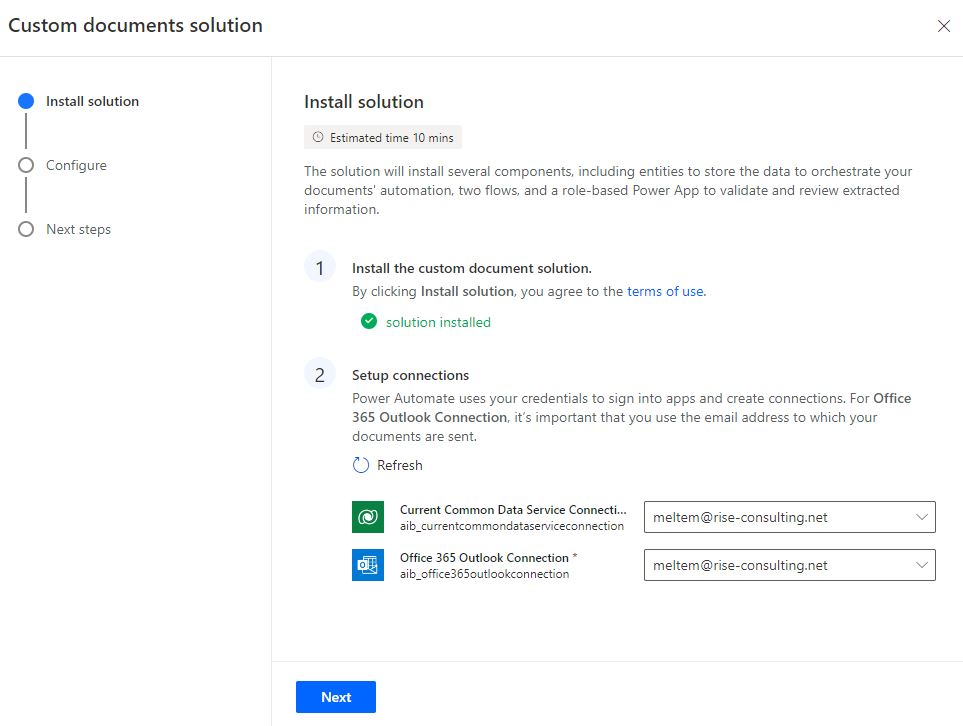Click the green Common Data Service icon
The width and height of the screenshot is (963, 726).
(x=368, y=517)
